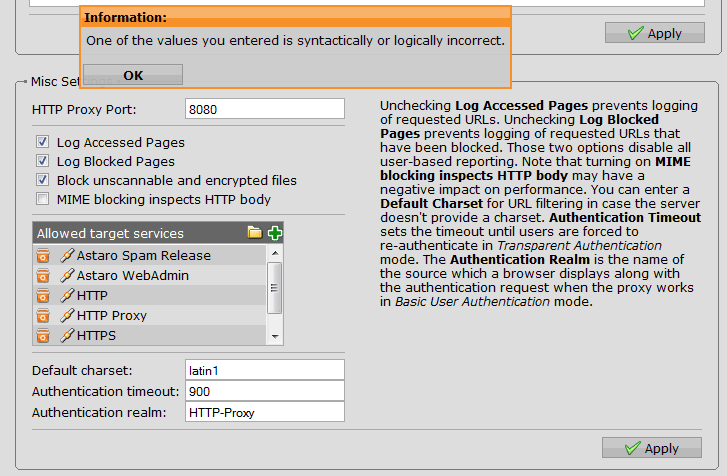Remove Astaro Spam Release using its trash icon
The height and width of the screenshot is (476, 727).
point(43,255)
